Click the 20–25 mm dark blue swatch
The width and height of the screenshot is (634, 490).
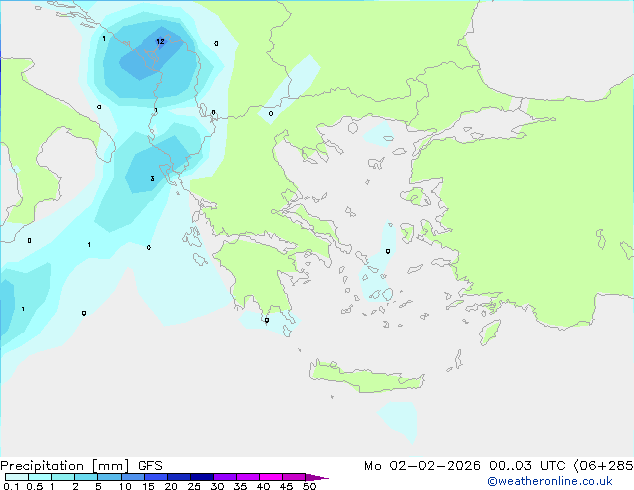click(178, 477)
